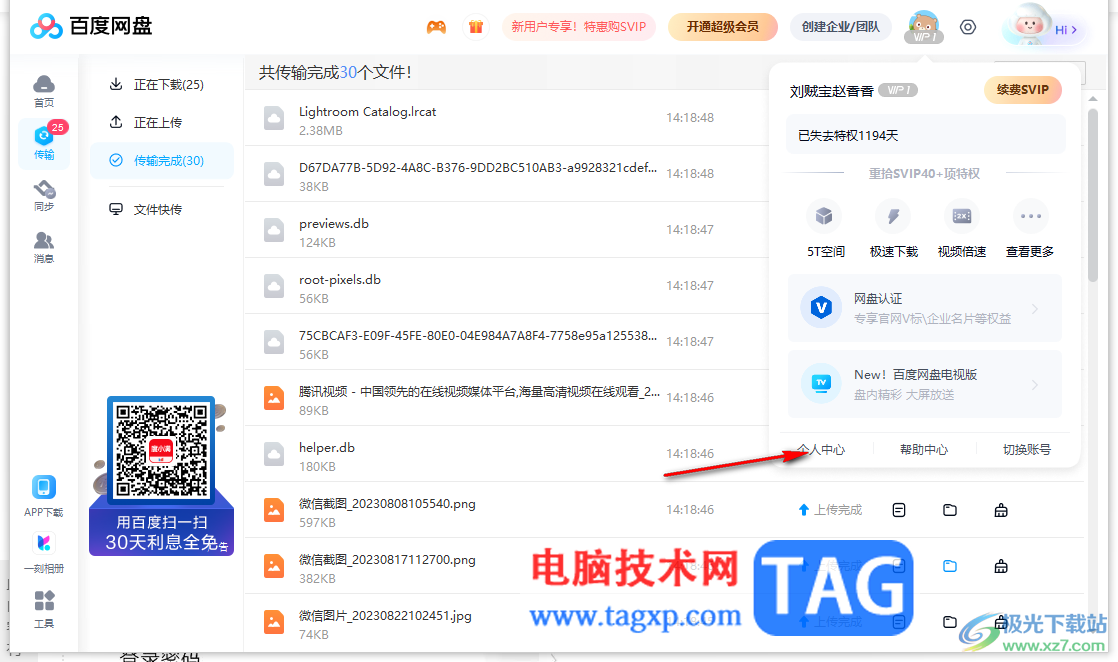Open blue folder icon for 微信截图_20230817112700.png row
The width and height of the screenshot is (1118, 662).
click(950, 566)
